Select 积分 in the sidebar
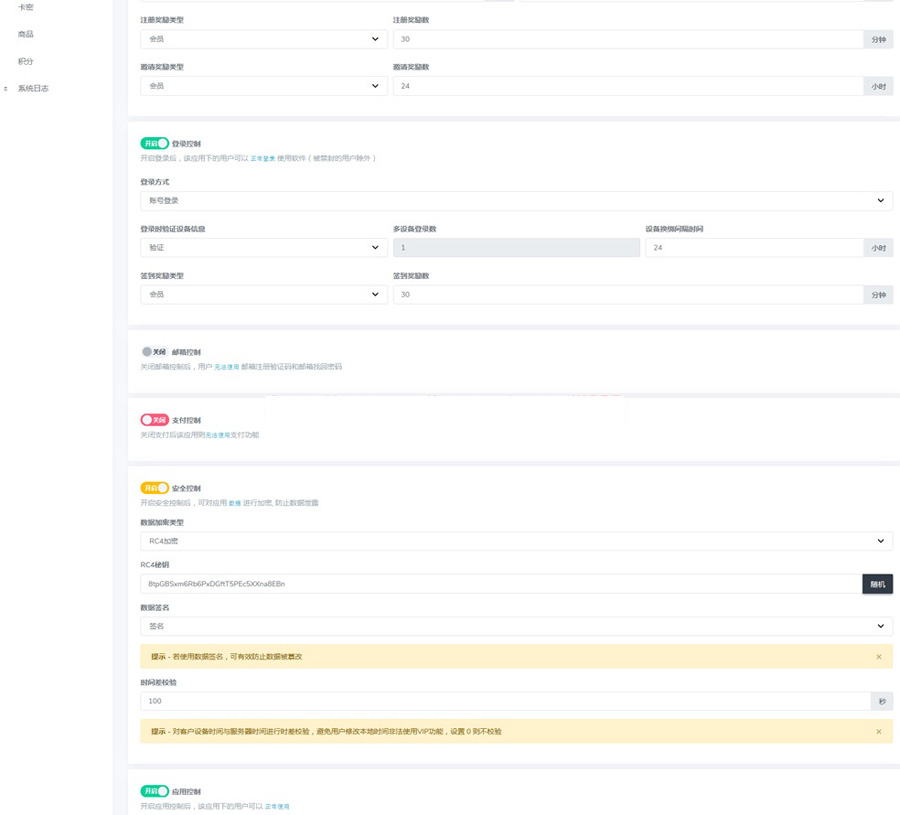 (26, 61)
